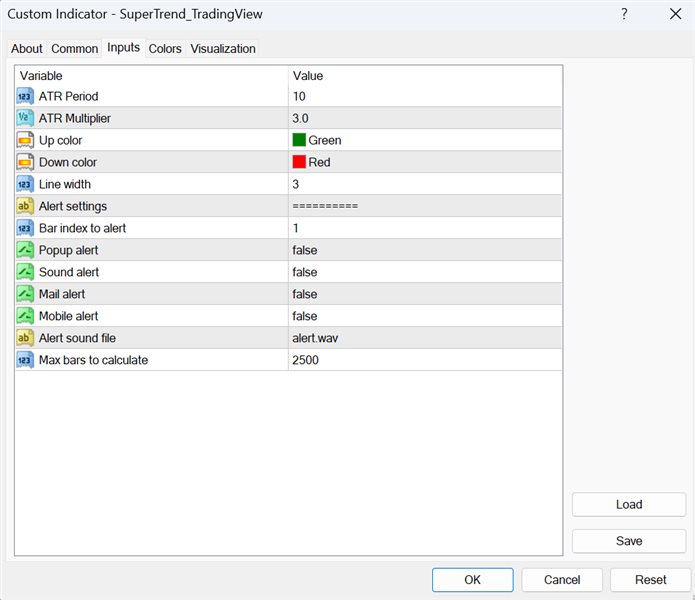Click the Cancel button

[x=562, y=580]
